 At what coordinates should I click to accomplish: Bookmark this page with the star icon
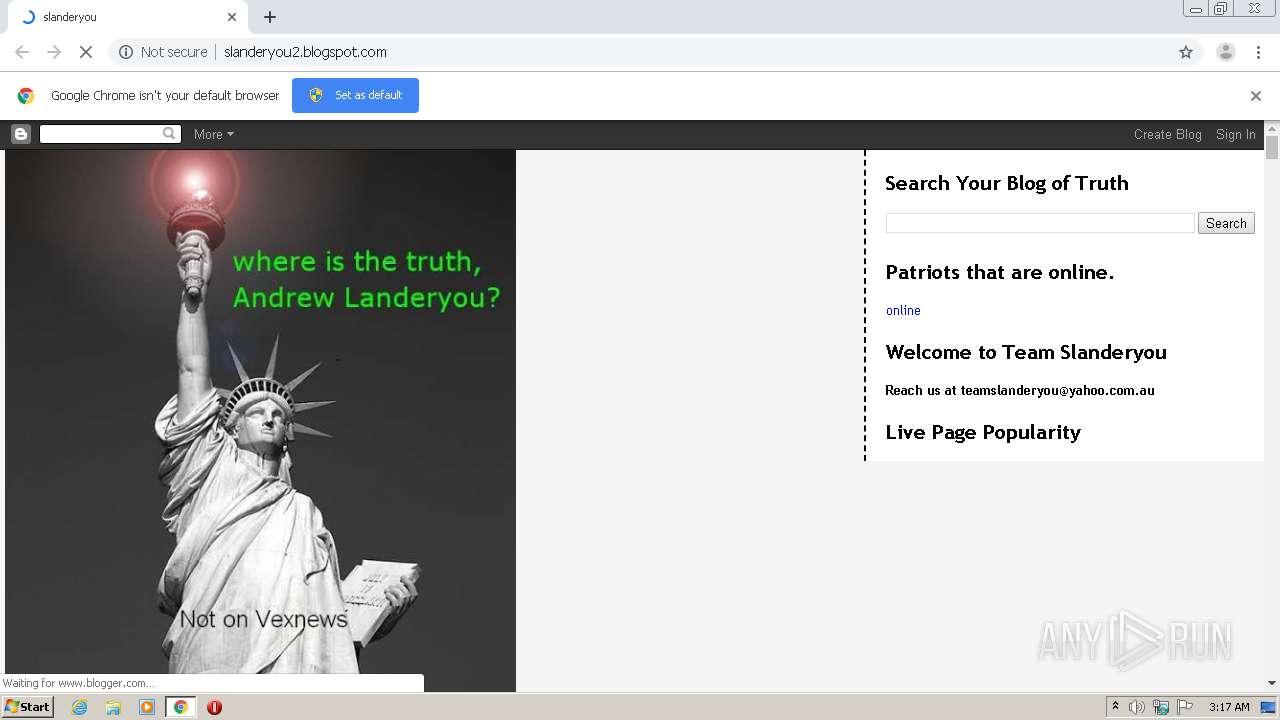[x=1186, y=52]
